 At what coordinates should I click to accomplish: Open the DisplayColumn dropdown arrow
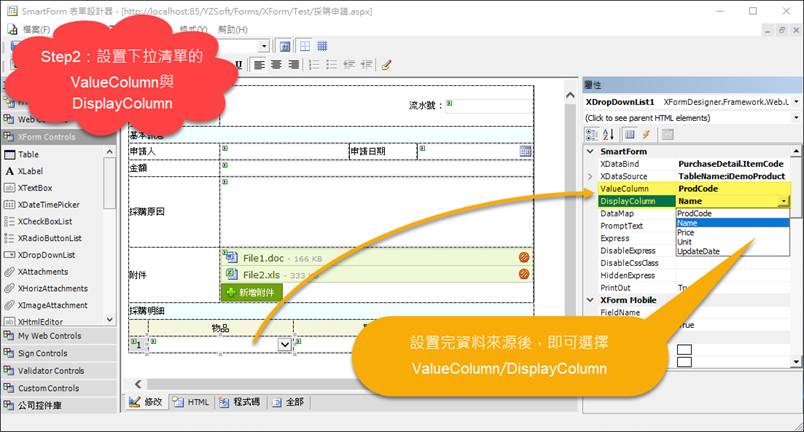point(783,201)
